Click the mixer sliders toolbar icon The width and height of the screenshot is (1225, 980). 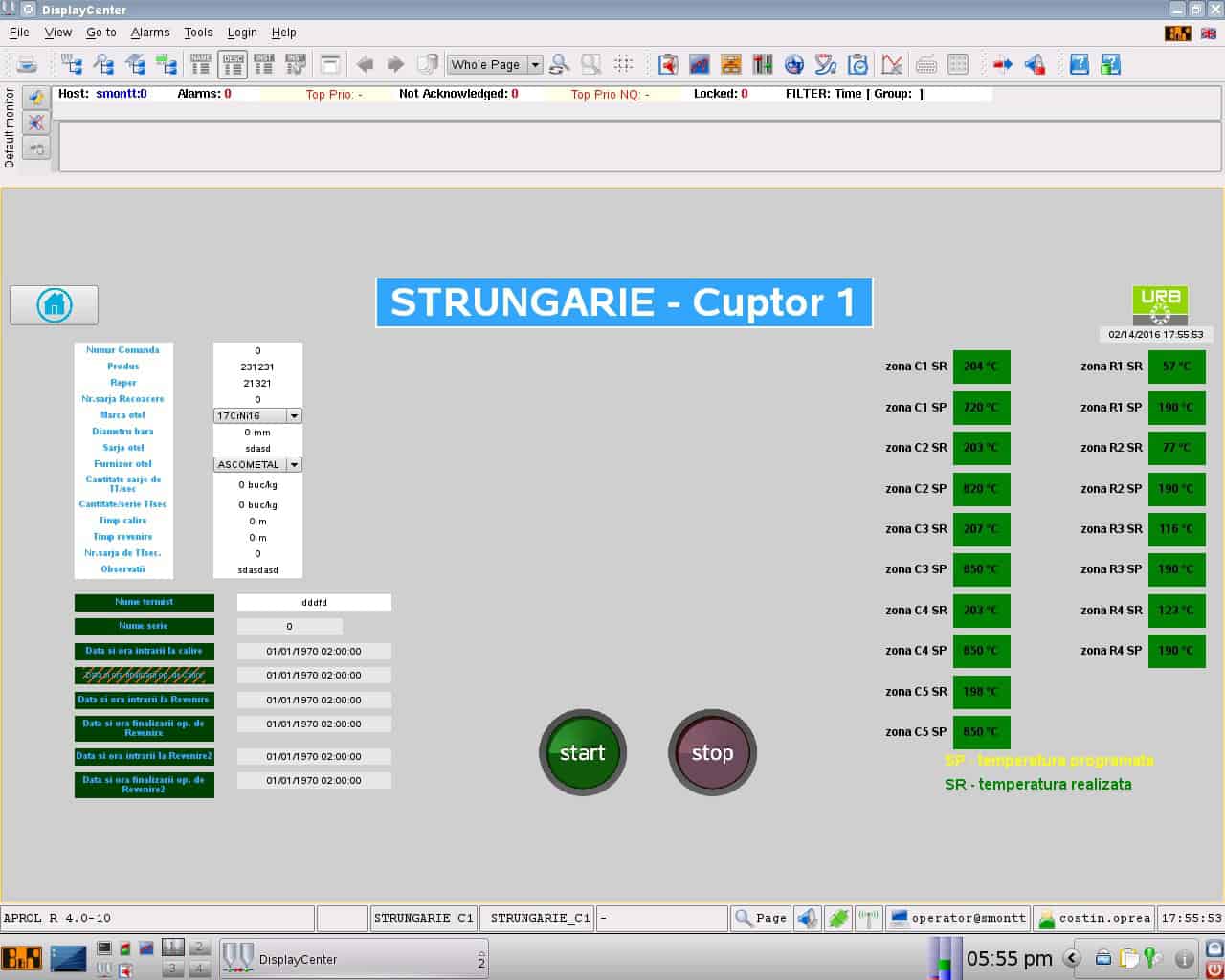coord(763,64)
